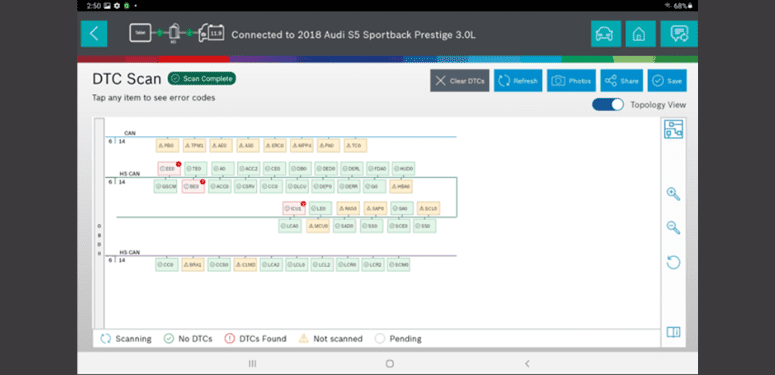
Task: Click the Clear DTCs button
Action: click(460, 81)
